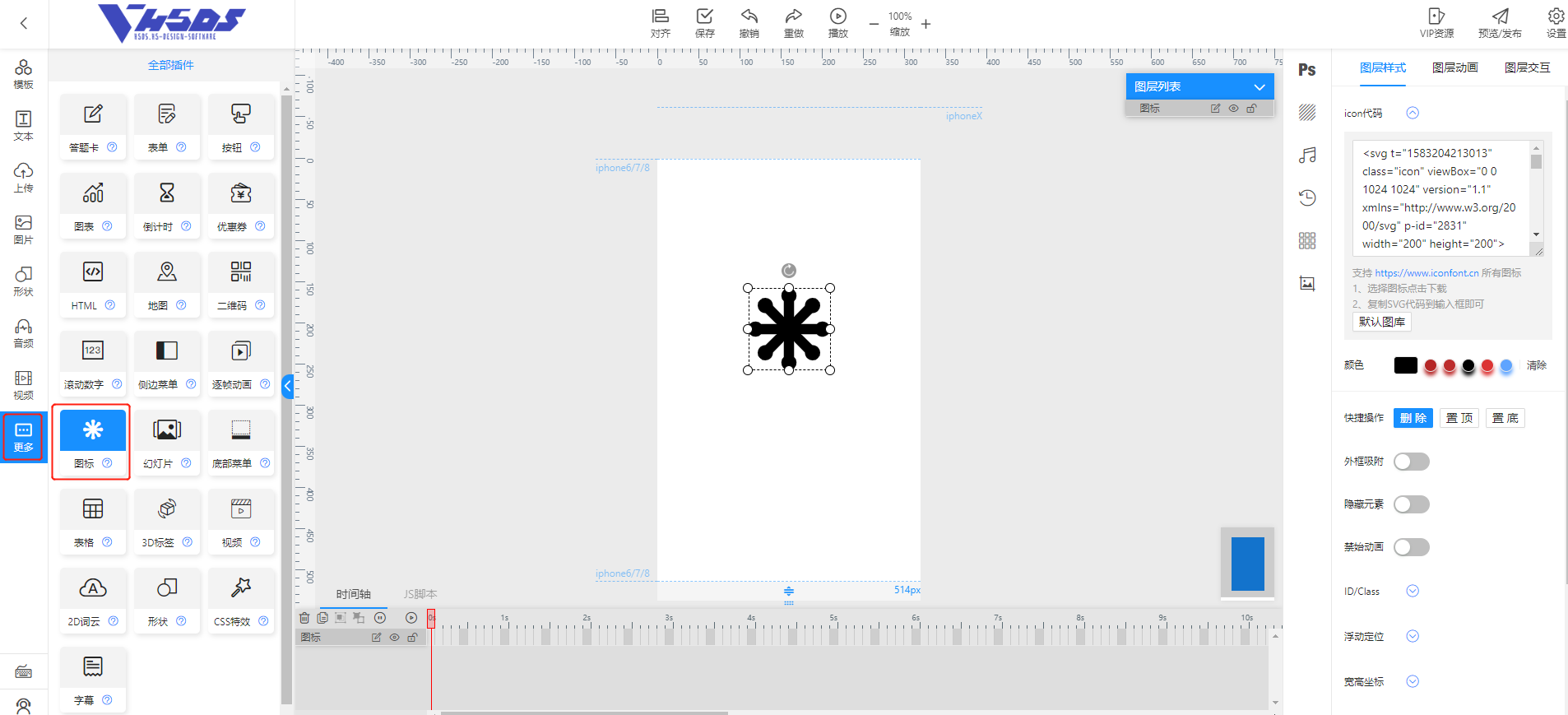The height and width of the screenshot is (715, 1568).
Task: Open the black color swatch picker
Action: click(1406, 365)
